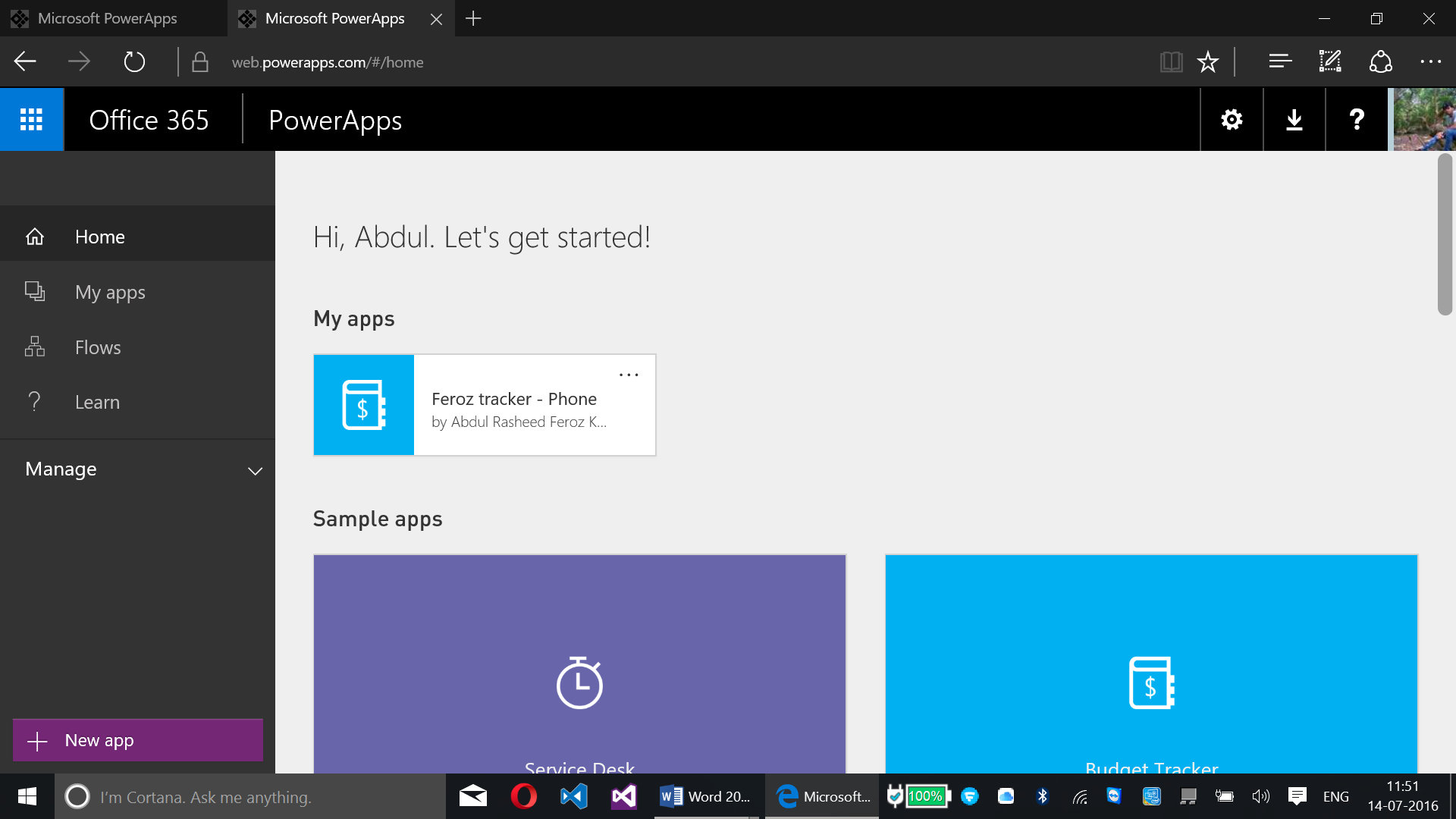
Task: Open PowerApps settings gear
Action: pos(1232,119)
